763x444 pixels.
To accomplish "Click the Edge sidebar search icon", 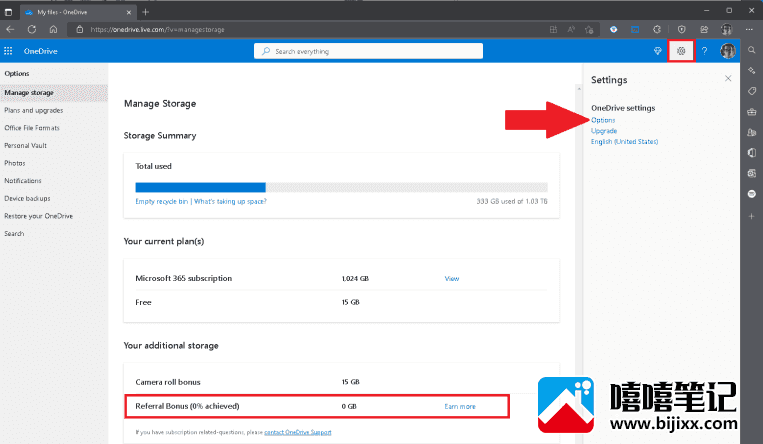I will pos(752,50).
